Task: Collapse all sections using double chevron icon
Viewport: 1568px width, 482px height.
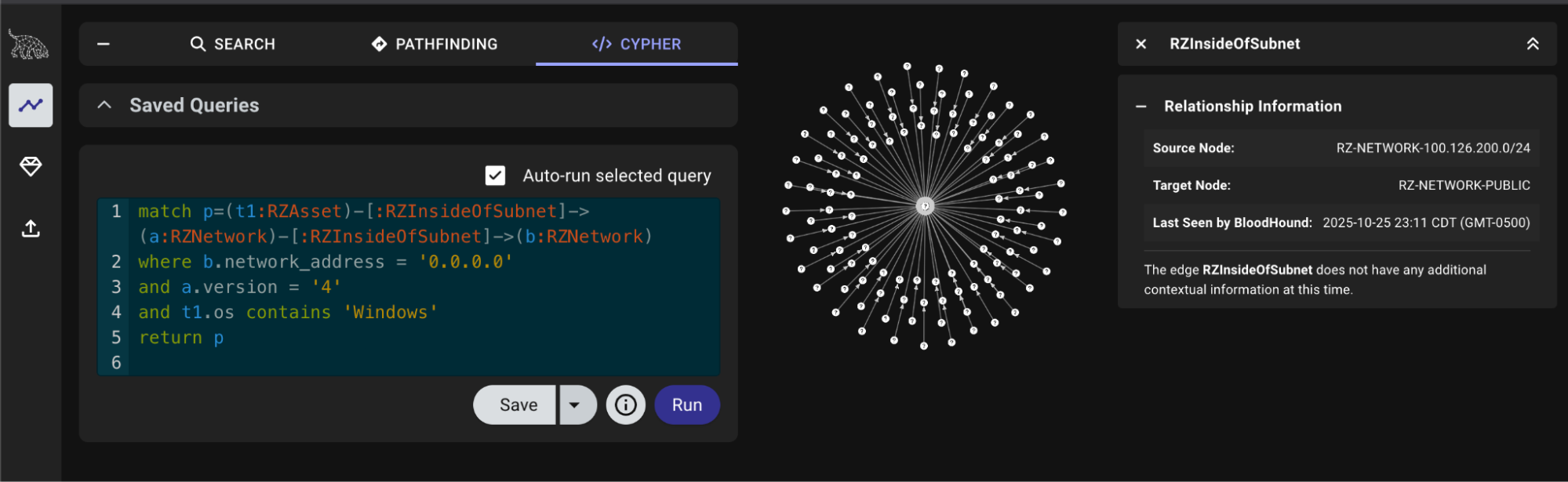Action: (x=1532, y=45)
